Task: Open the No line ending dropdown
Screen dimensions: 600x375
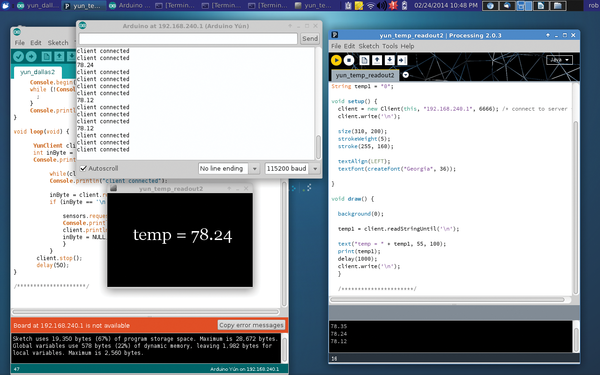Action: click(x=229, y=168)
